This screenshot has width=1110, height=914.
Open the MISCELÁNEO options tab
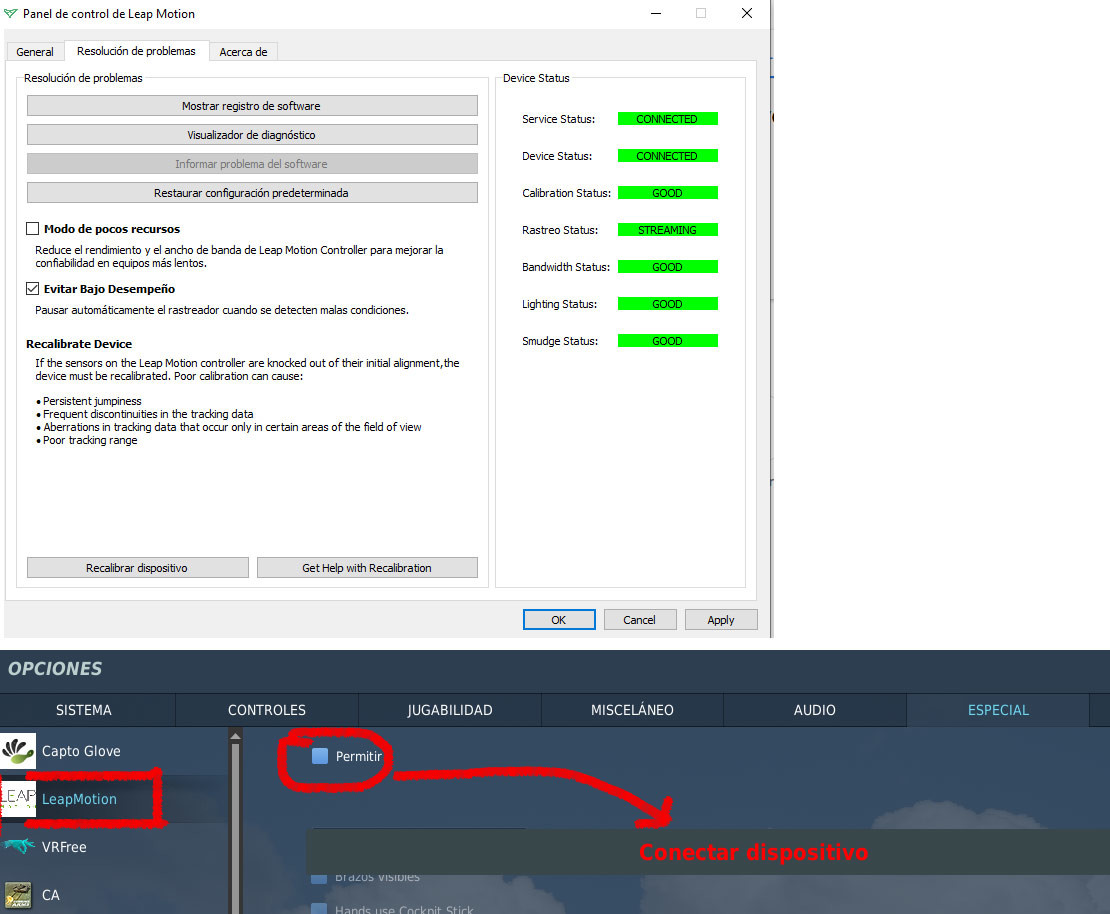coord(632,710)
